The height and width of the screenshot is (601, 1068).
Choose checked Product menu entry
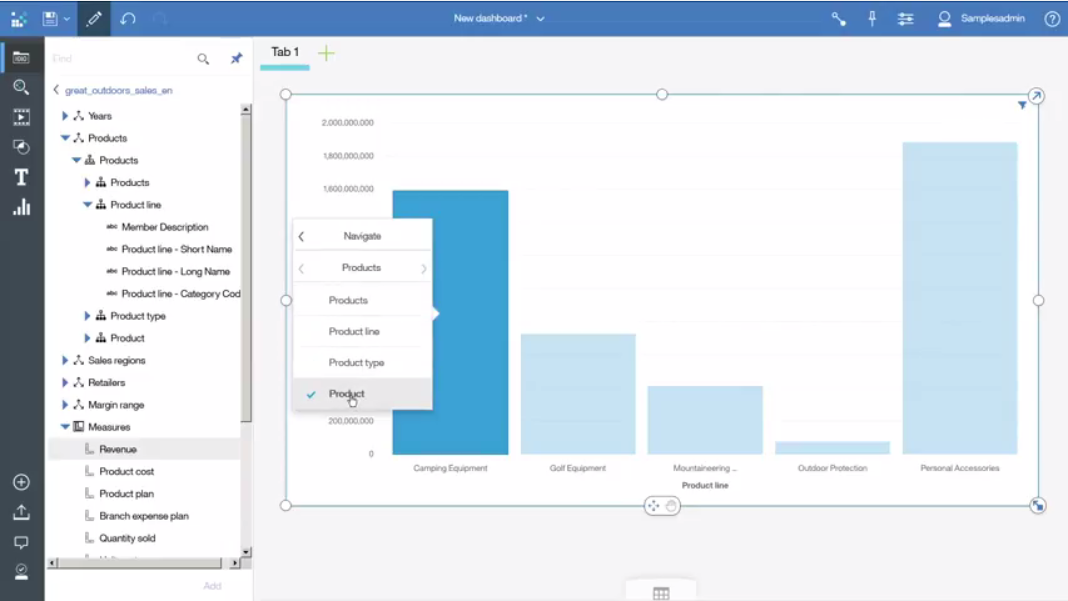[x=362, y=394]
